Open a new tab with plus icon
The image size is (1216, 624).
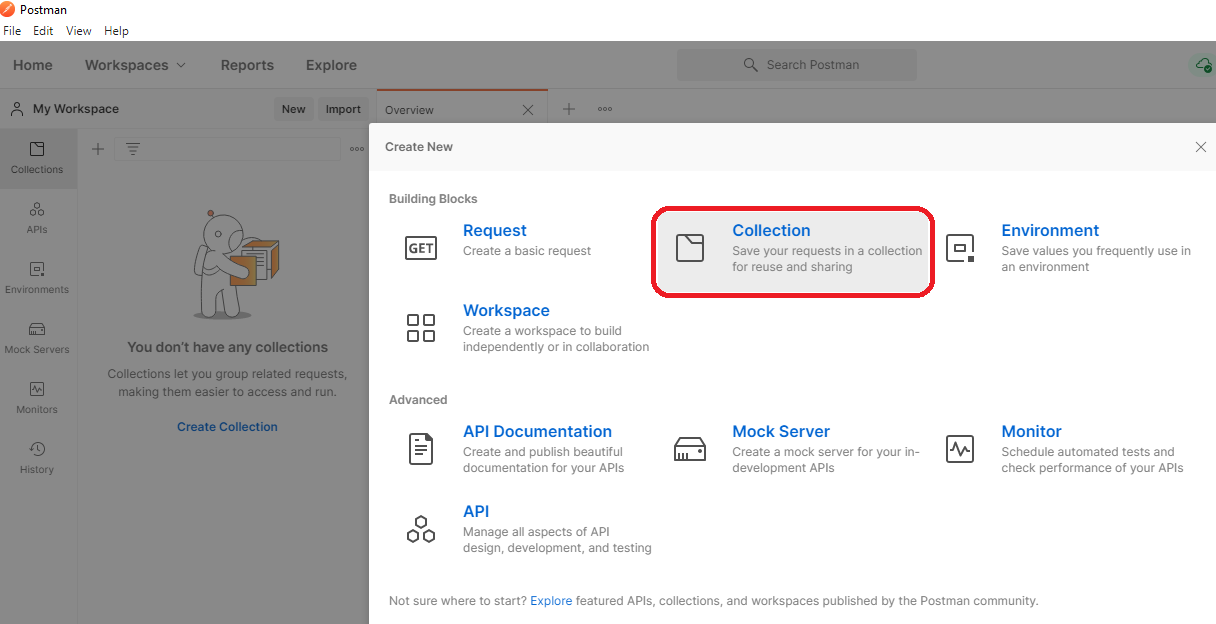568,109
